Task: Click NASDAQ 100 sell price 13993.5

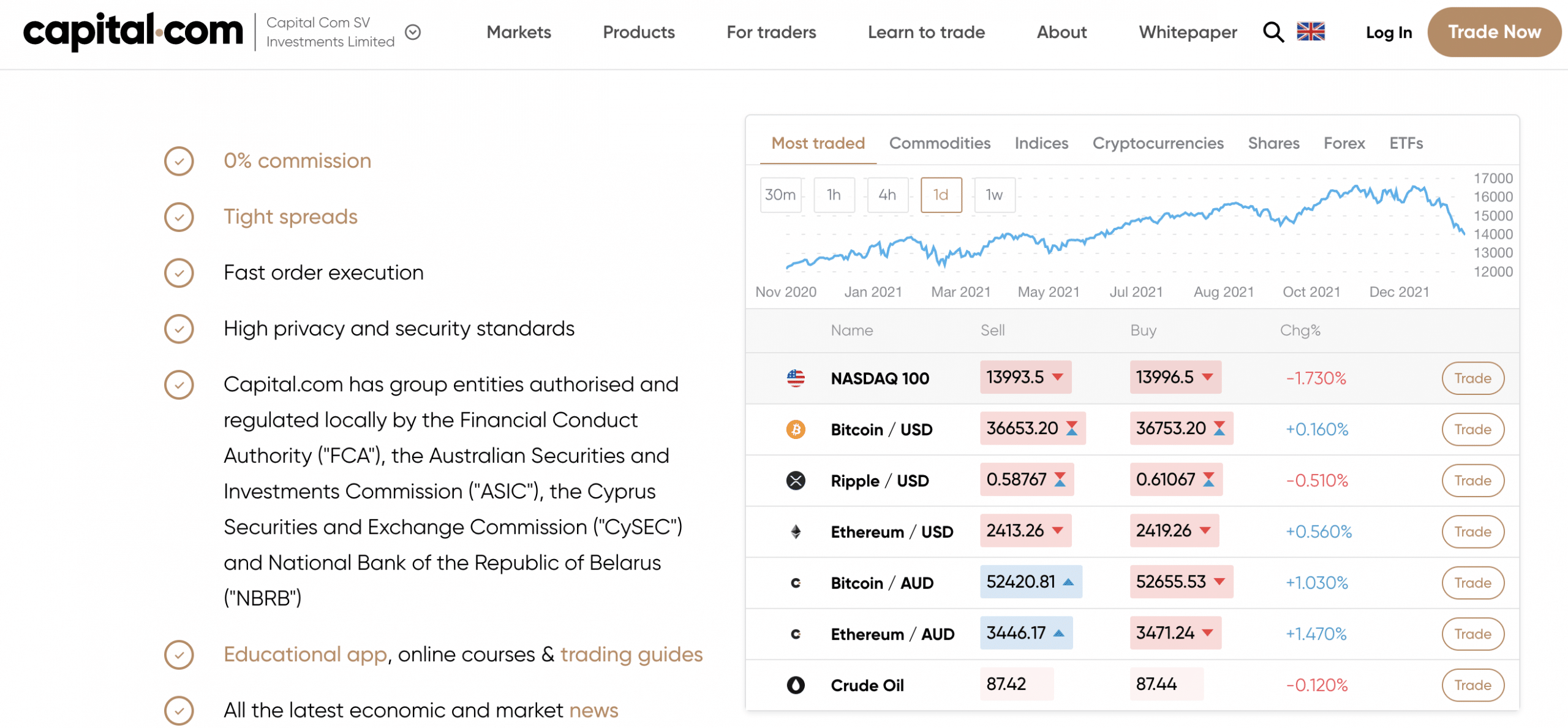Action: pyautogui.click(x=1025, y=377)
